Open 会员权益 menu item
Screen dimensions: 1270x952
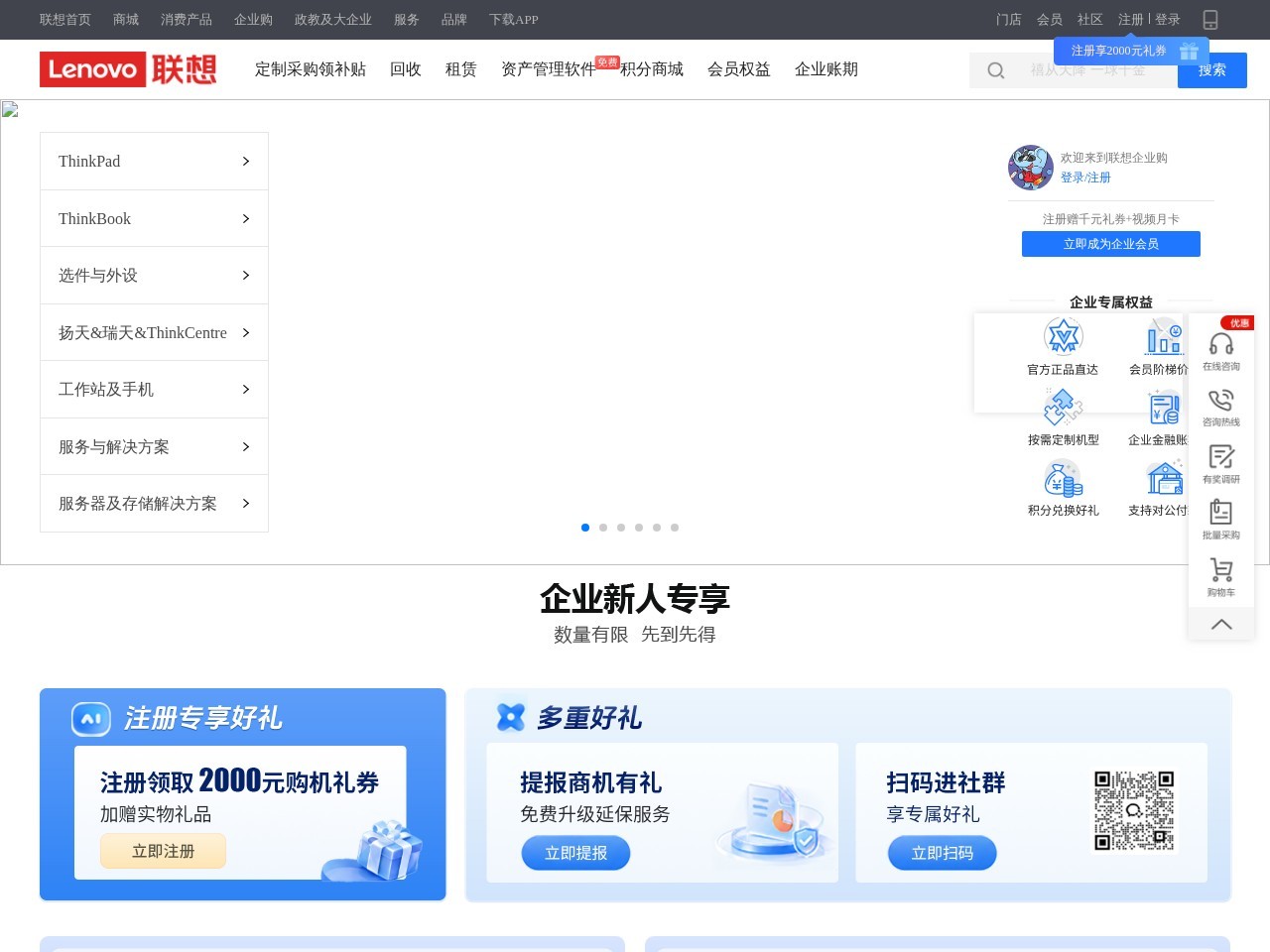click(739, 69)
